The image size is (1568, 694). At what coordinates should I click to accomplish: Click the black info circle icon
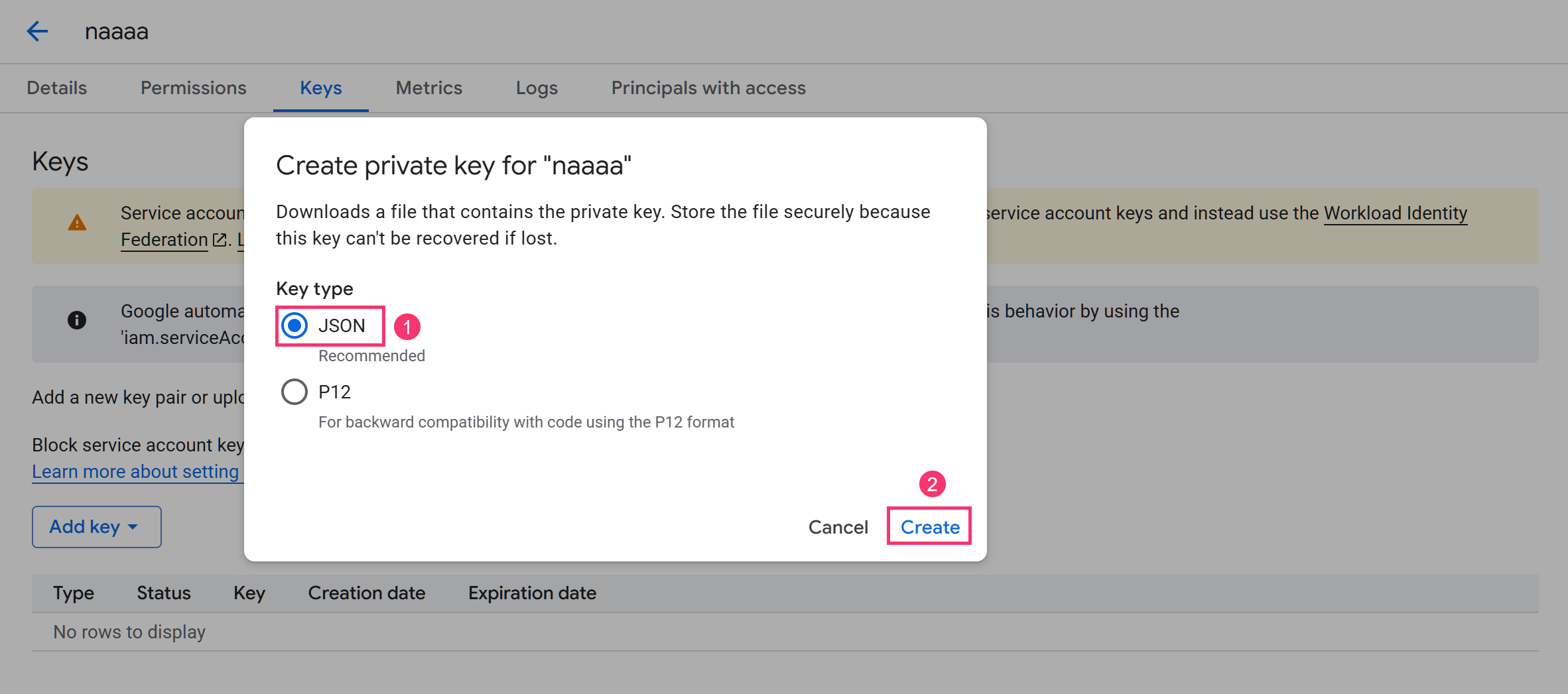(77, 320)
